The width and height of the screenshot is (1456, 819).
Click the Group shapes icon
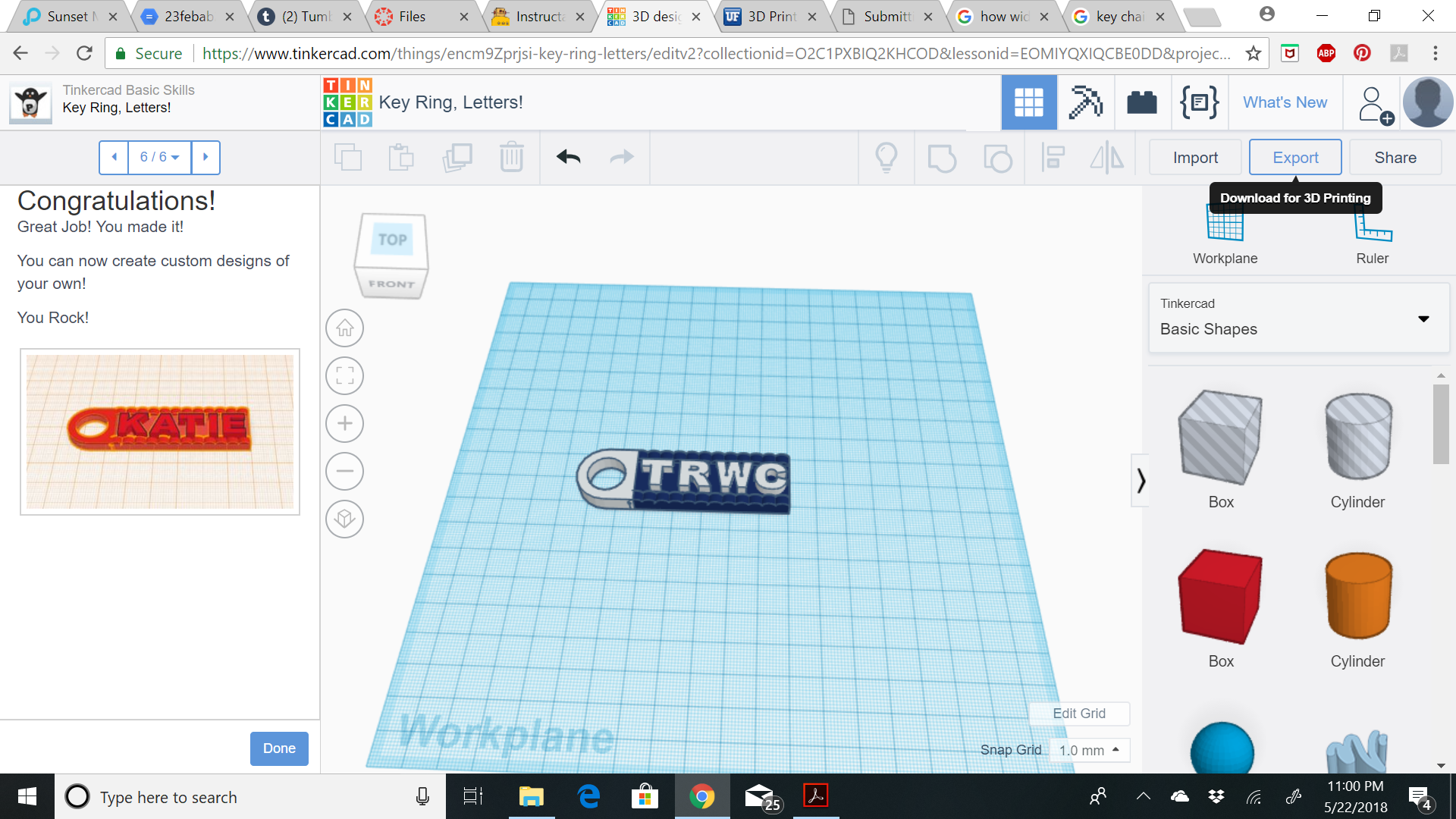click(x=942, y=158)
